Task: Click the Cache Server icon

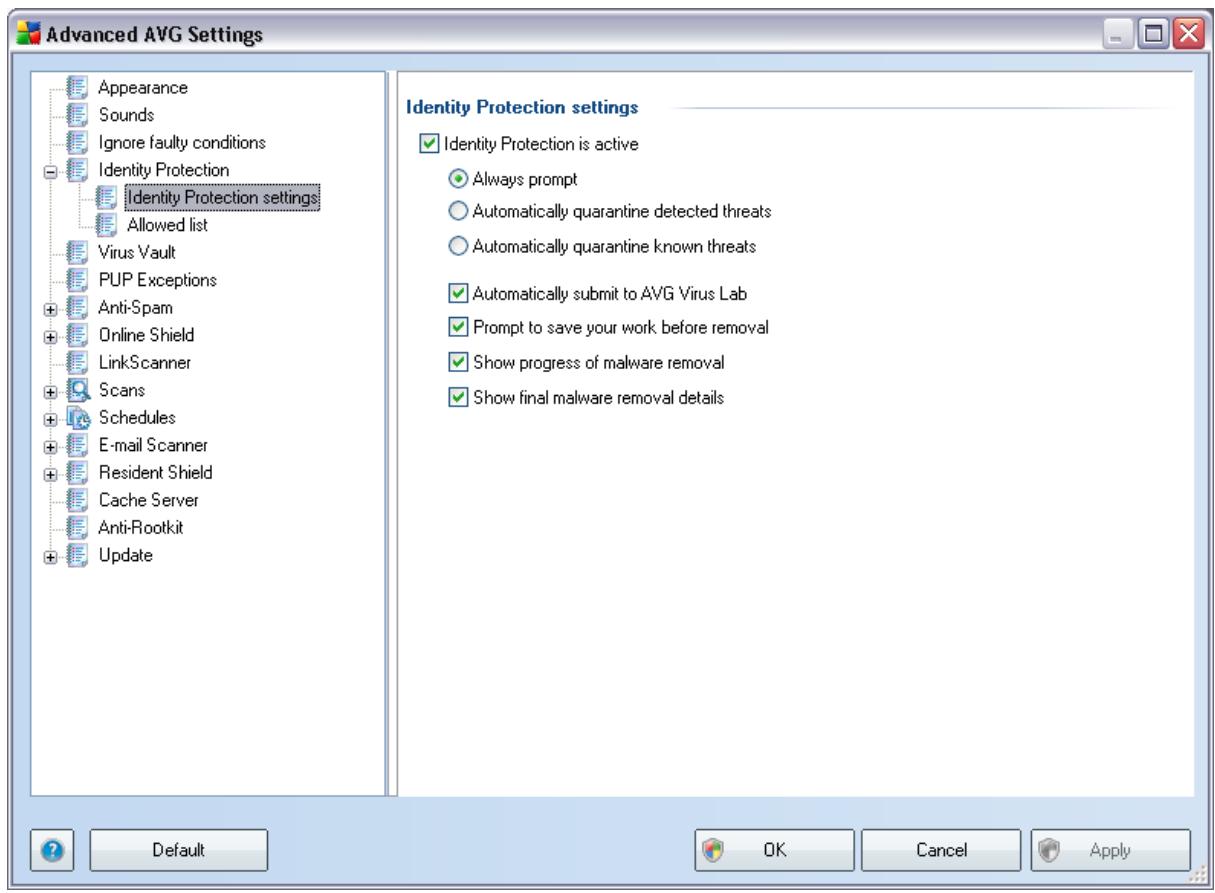Action: point(75,499)
